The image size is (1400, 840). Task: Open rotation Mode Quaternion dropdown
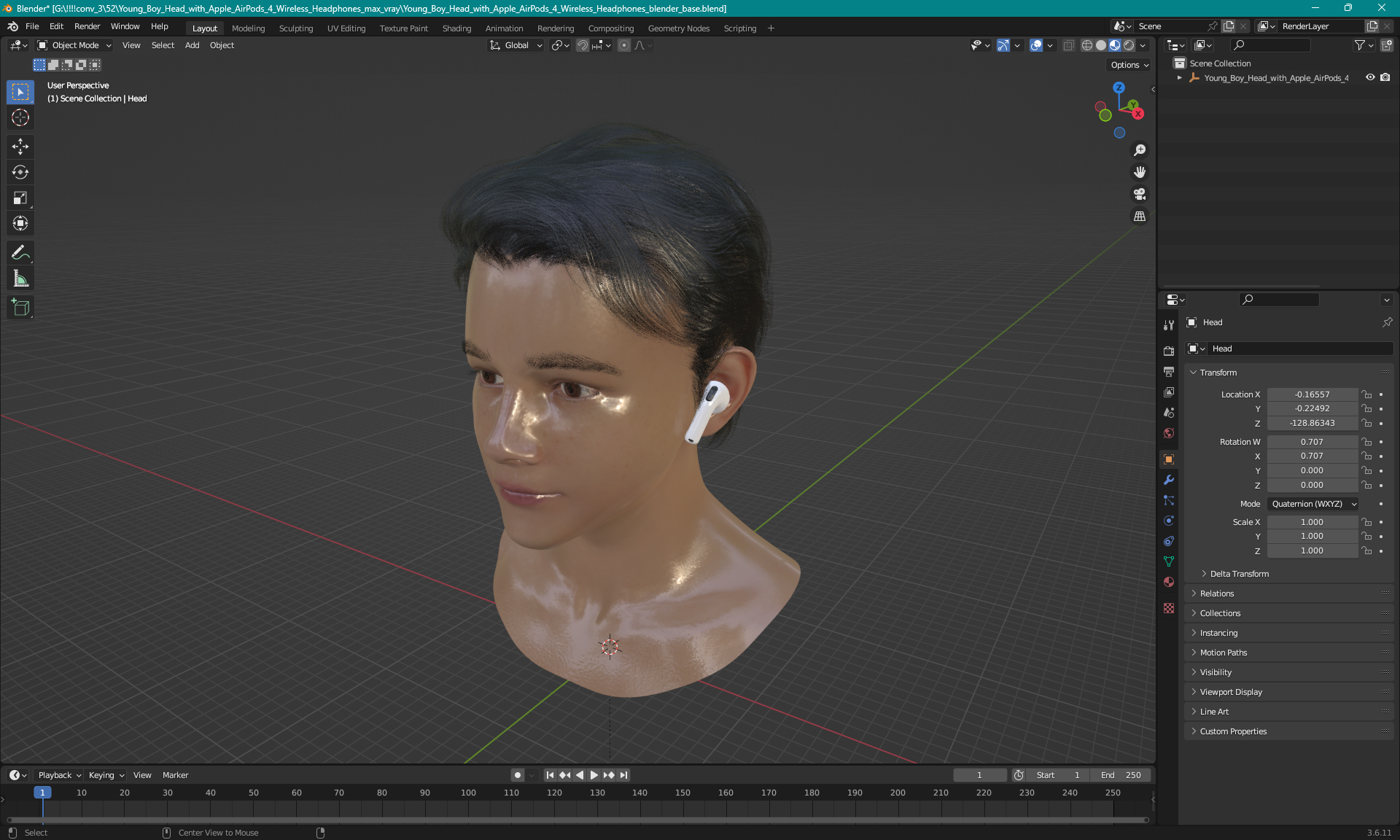click(x=1312, y=504)
